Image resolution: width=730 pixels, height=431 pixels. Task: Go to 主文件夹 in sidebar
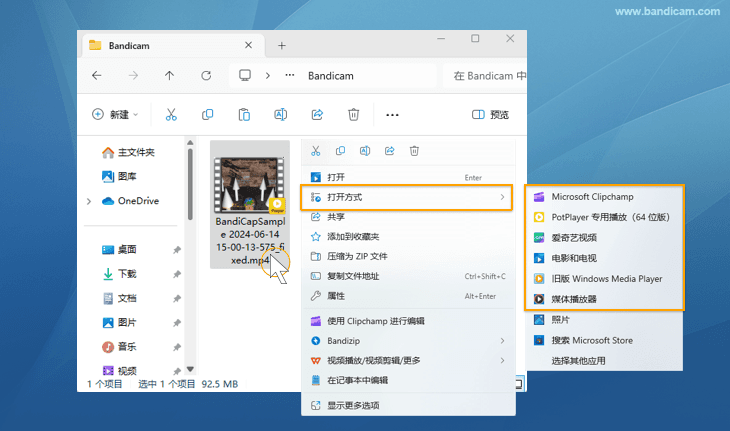coord(128,152)
